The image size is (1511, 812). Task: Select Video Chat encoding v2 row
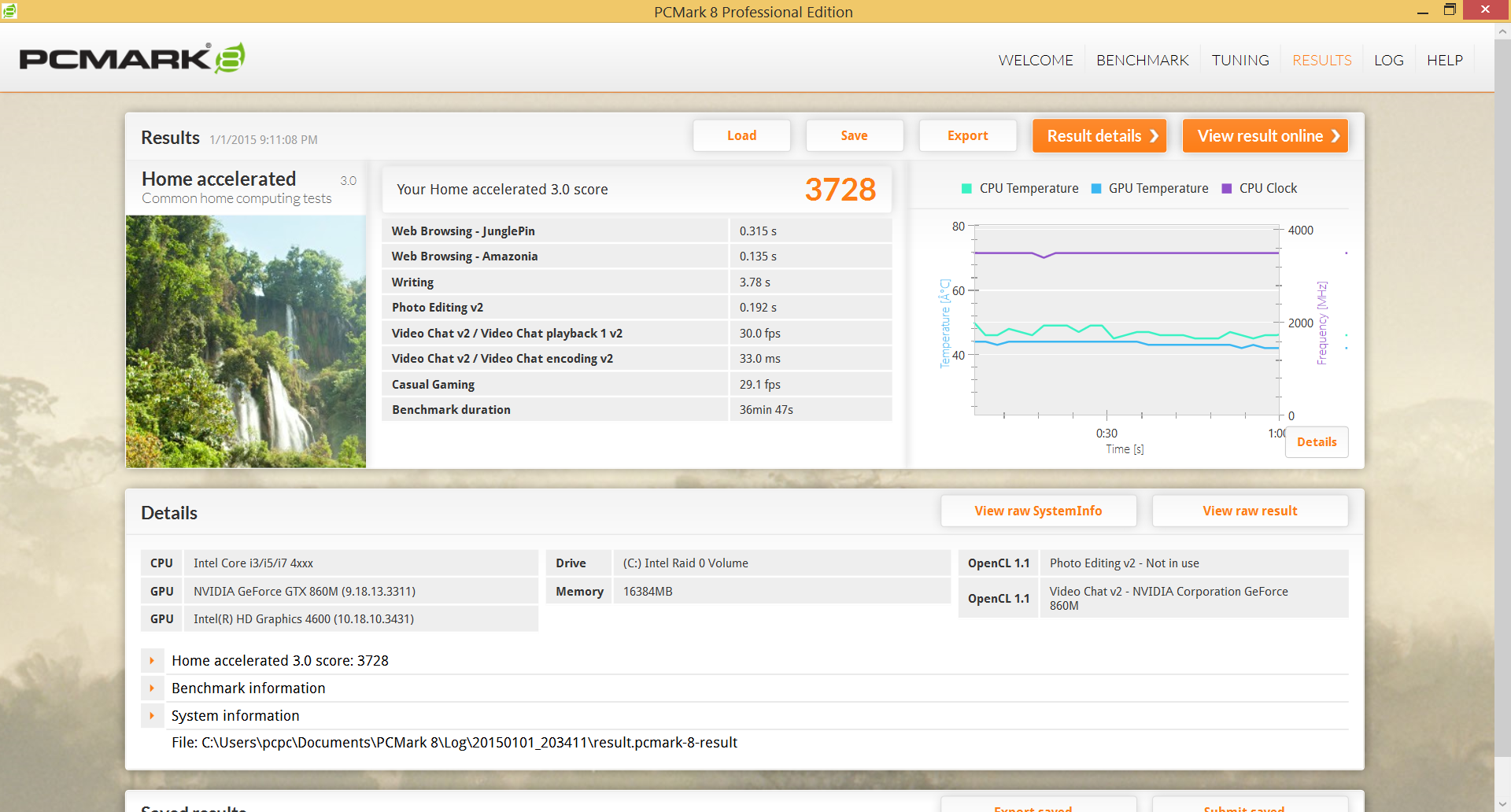pyautogui.click(x=637, y=359)
